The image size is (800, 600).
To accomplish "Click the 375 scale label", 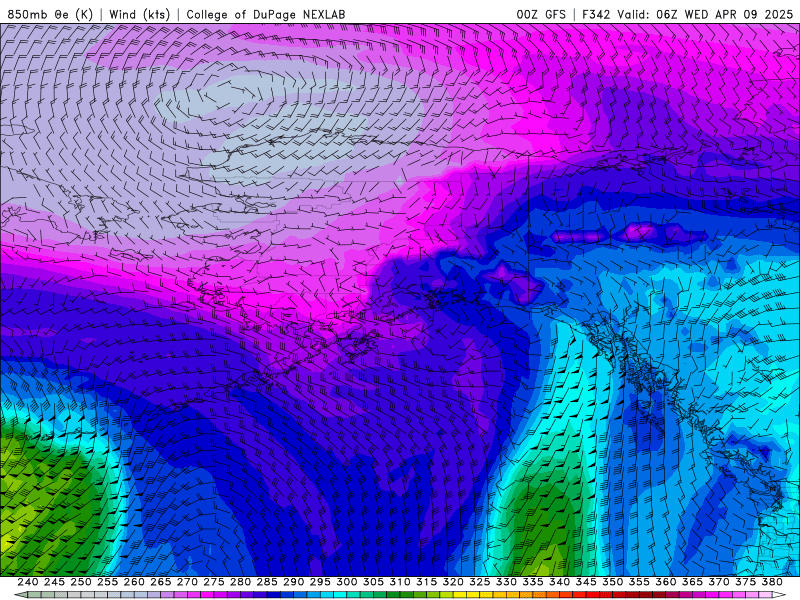I will click(745, 582).
